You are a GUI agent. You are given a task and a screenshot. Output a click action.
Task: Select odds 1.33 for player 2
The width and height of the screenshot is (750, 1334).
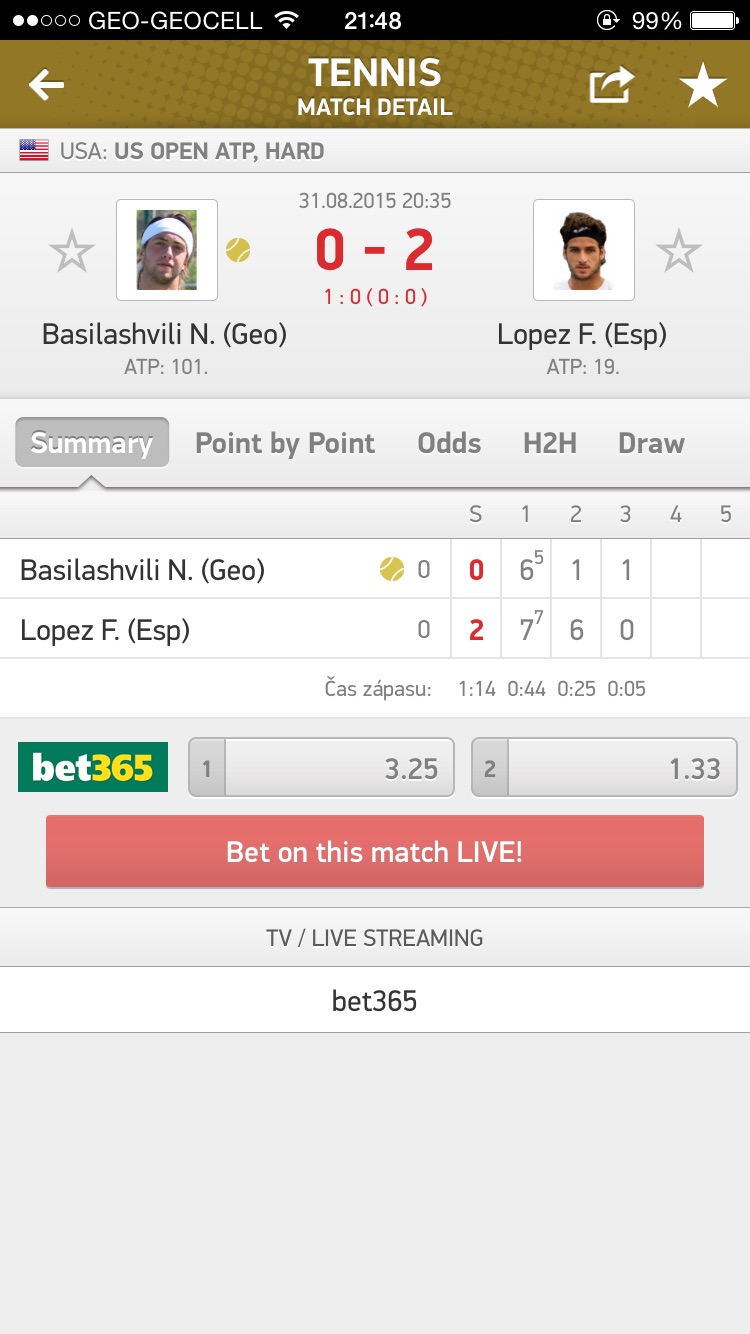tap(604, 767)
